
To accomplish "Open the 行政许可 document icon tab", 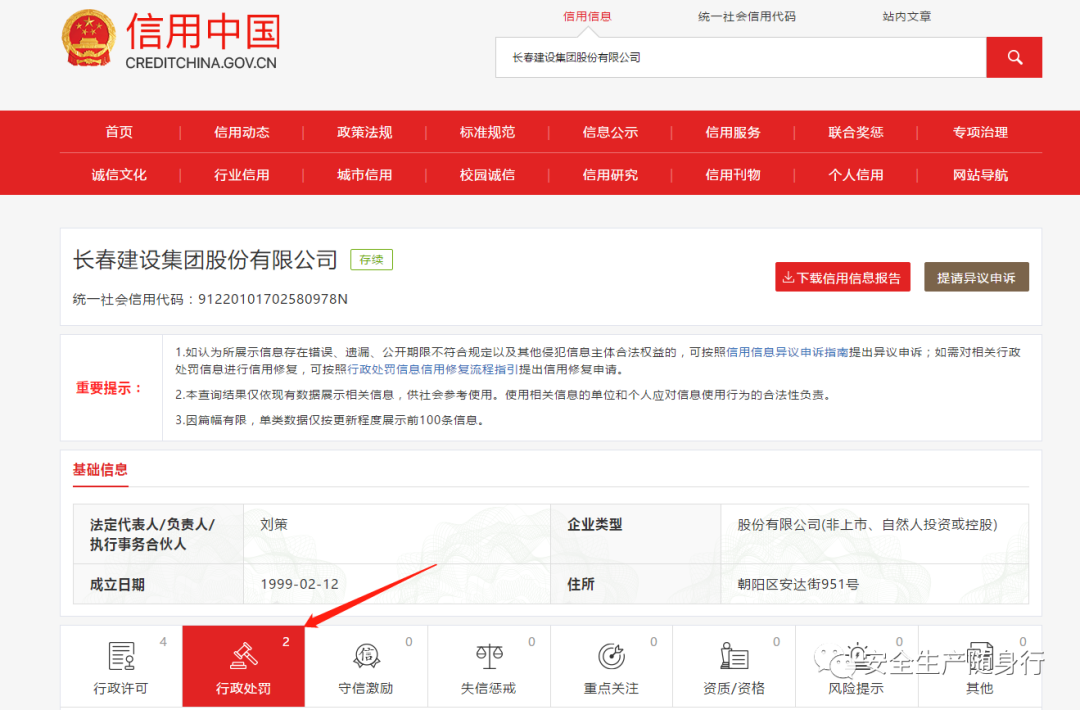I will coord(121,666).
